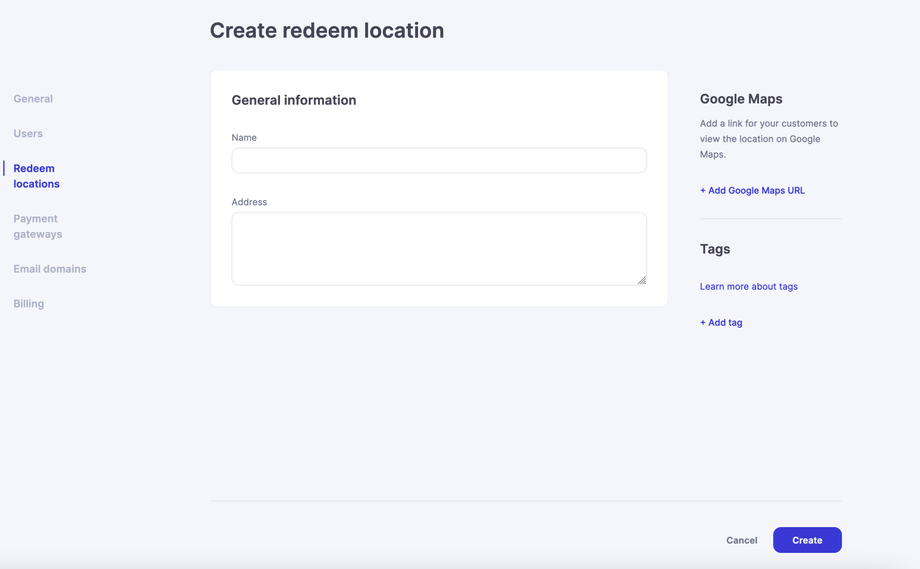Screen dimensions: 920x569
Task: Click the + Add tag link
Action: [x=721, y=323]
